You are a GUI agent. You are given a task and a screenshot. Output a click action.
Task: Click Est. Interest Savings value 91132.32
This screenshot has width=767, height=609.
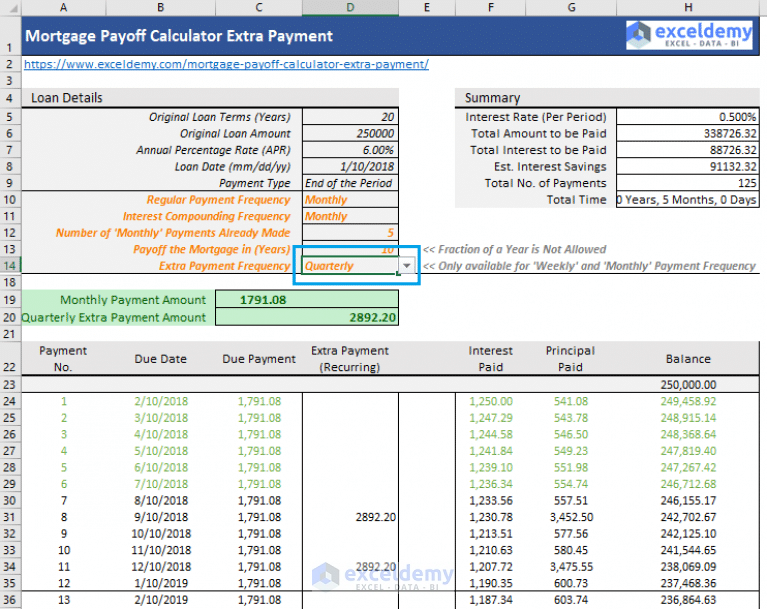coord(688,167)
